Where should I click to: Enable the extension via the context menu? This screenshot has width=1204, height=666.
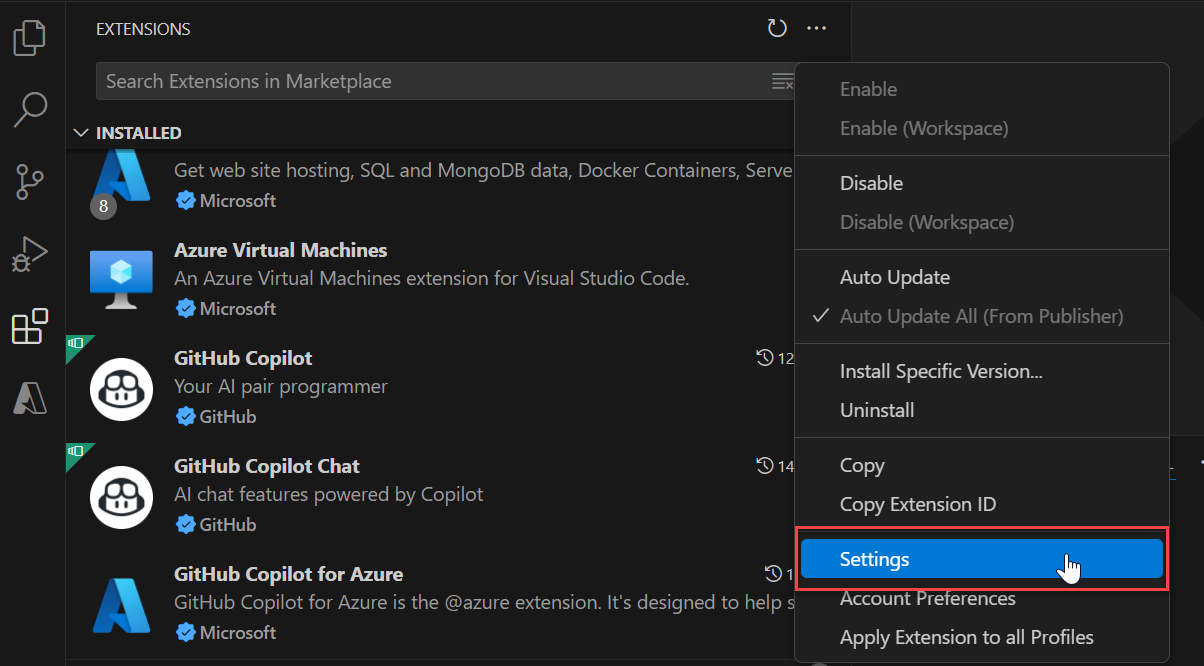coord(868,89)
